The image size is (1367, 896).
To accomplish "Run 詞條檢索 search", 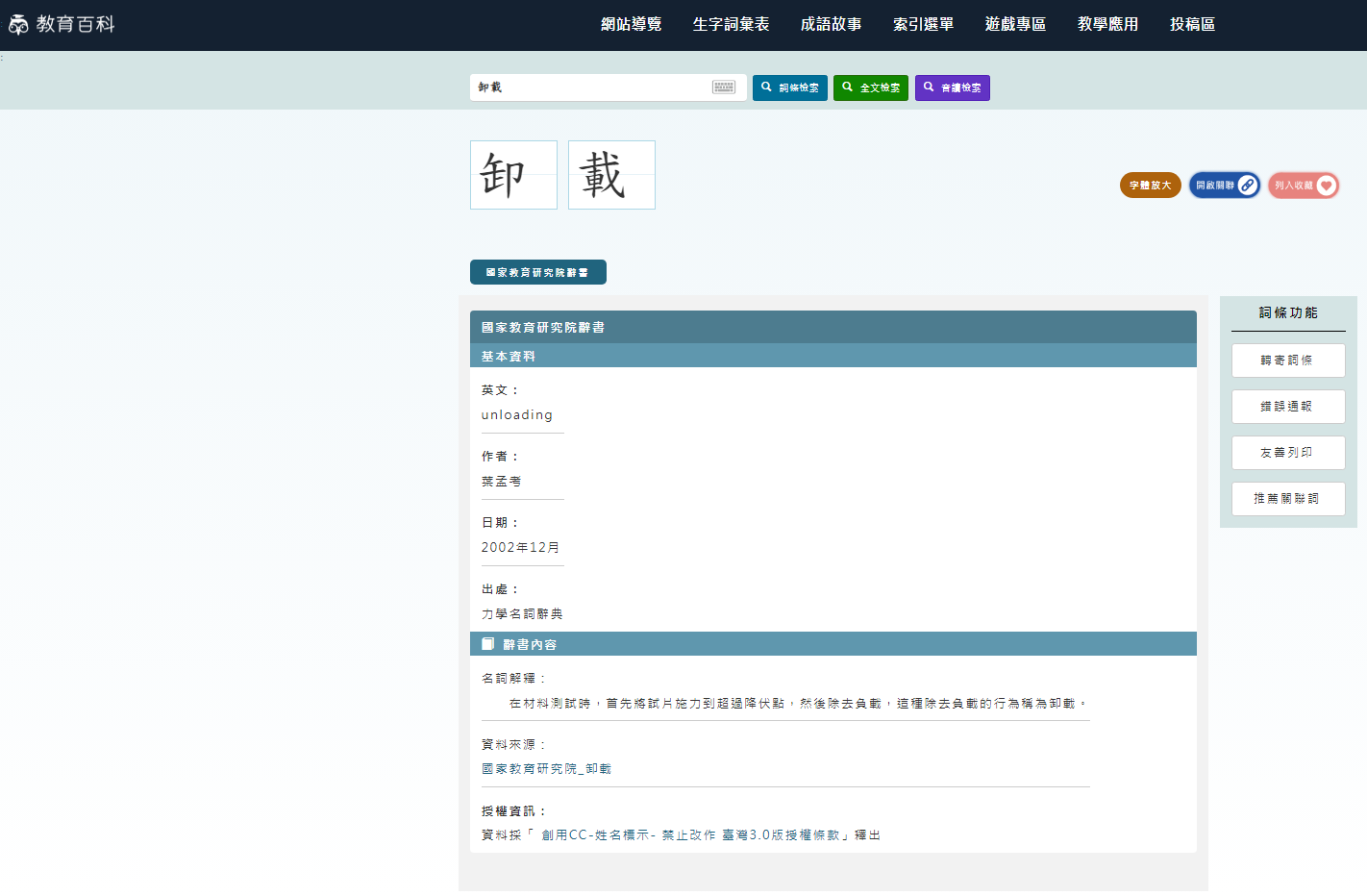I will coord(789,87).
